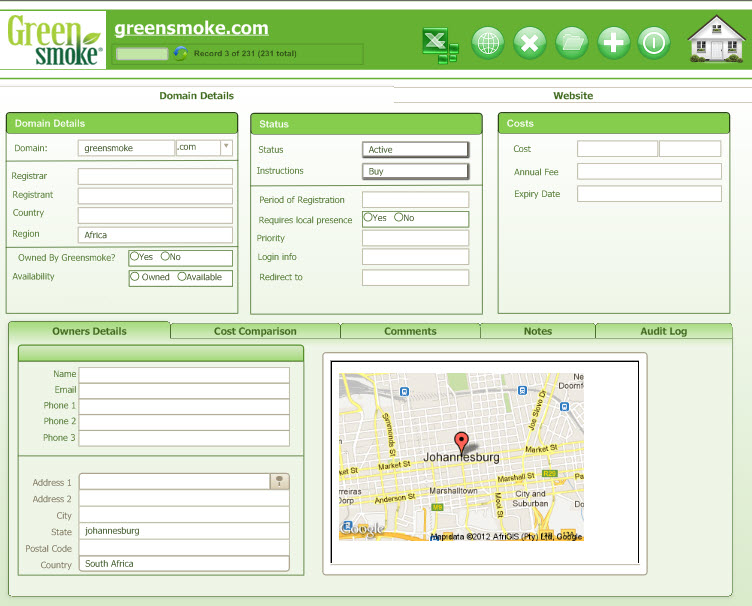
Task: Click the greensmoke.com title link
Action: (x=191, y=28)
